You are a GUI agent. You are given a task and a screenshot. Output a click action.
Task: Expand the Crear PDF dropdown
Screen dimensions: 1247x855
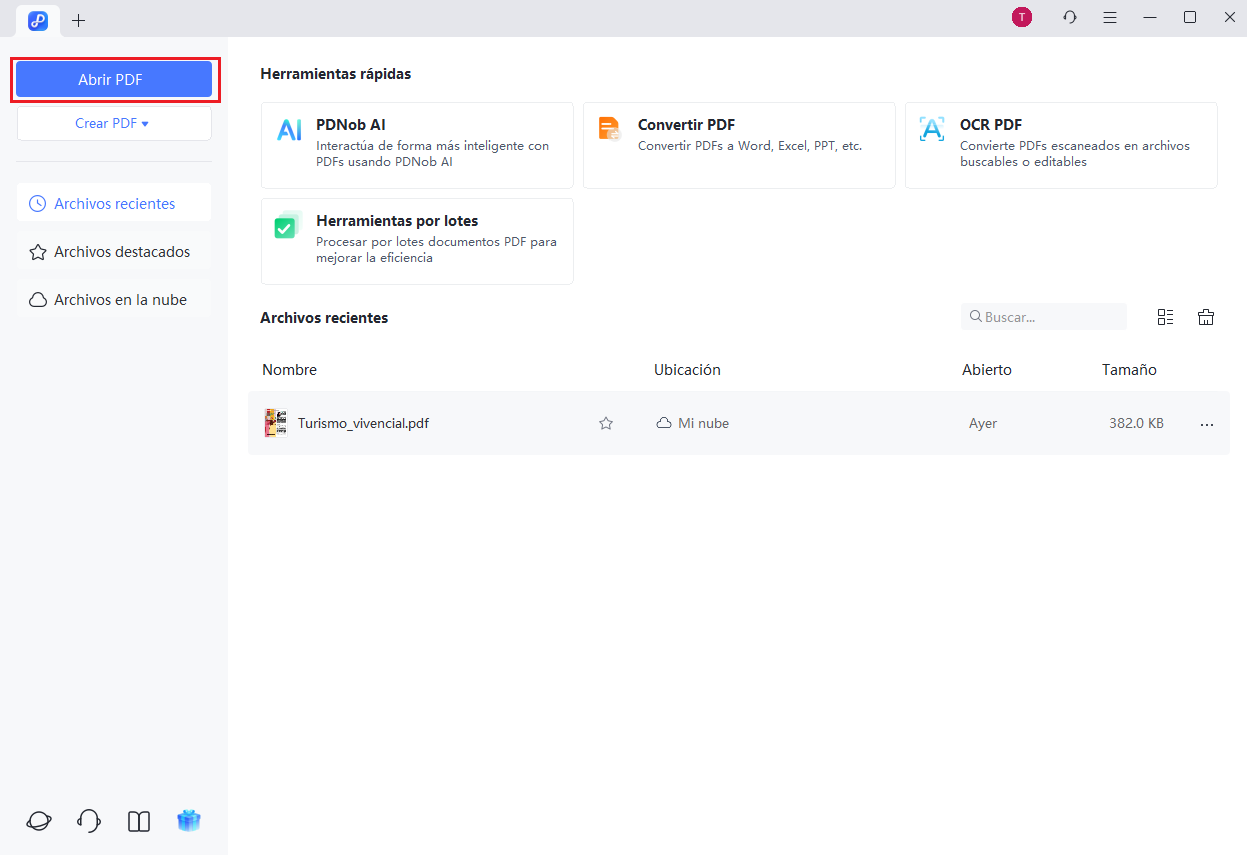(114, 124)
